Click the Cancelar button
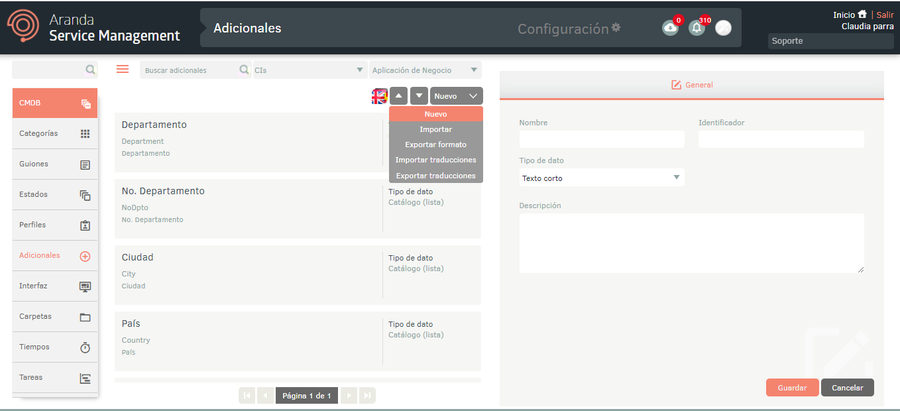This screenshot has height=411, width=900. 847,387
